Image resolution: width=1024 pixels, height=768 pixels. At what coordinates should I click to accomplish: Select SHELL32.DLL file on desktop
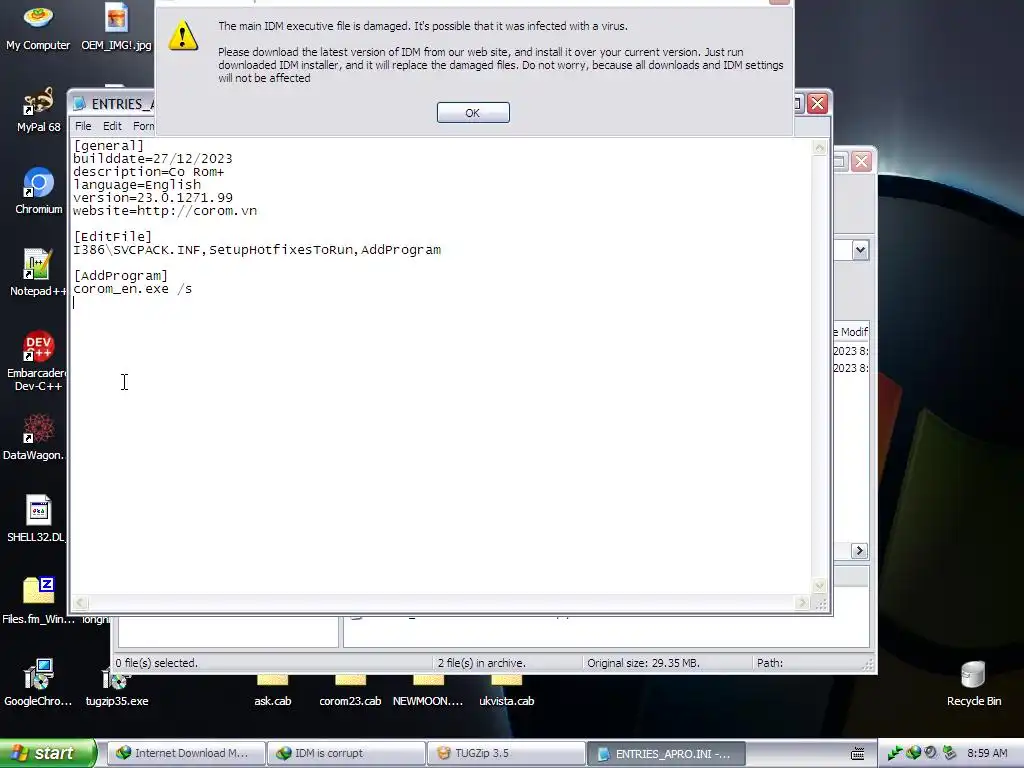coord(36,519)
